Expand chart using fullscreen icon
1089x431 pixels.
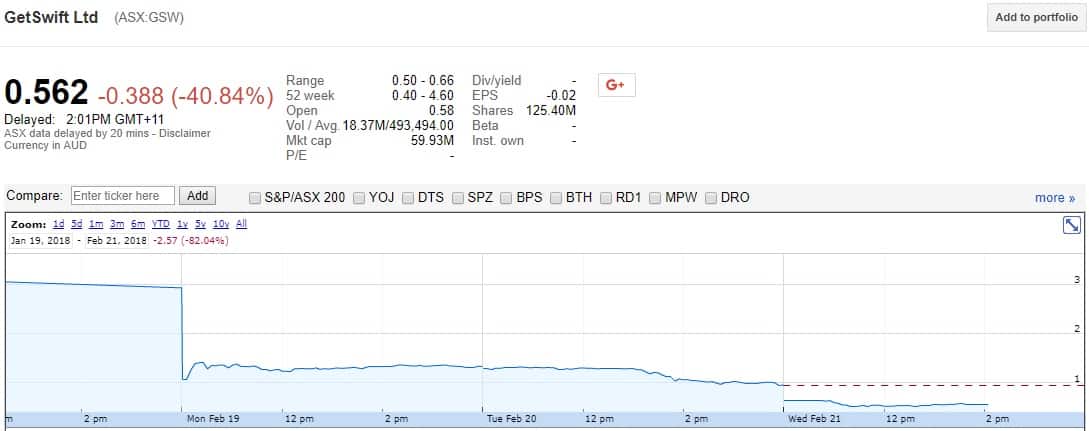coord(1071,226)
